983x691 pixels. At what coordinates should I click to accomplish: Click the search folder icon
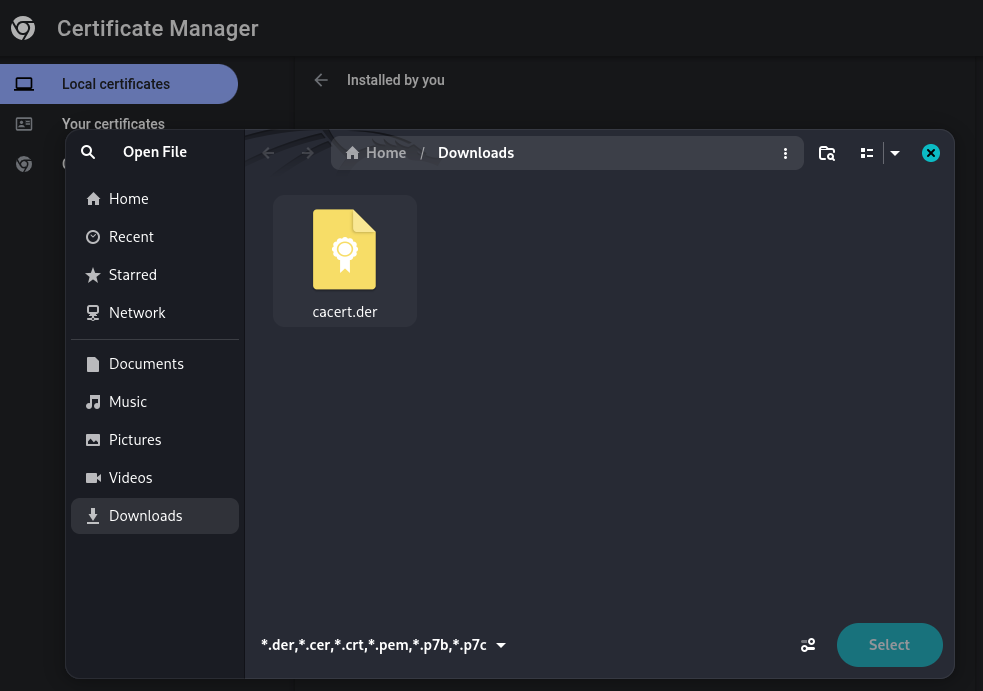coord(827,153)
